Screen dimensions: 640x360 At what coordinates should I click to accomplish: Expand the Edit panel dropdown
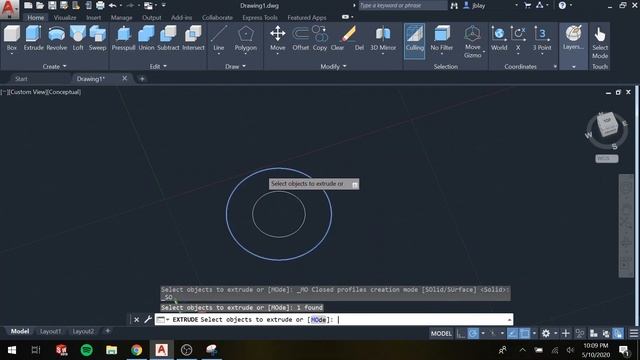point(158,66)
